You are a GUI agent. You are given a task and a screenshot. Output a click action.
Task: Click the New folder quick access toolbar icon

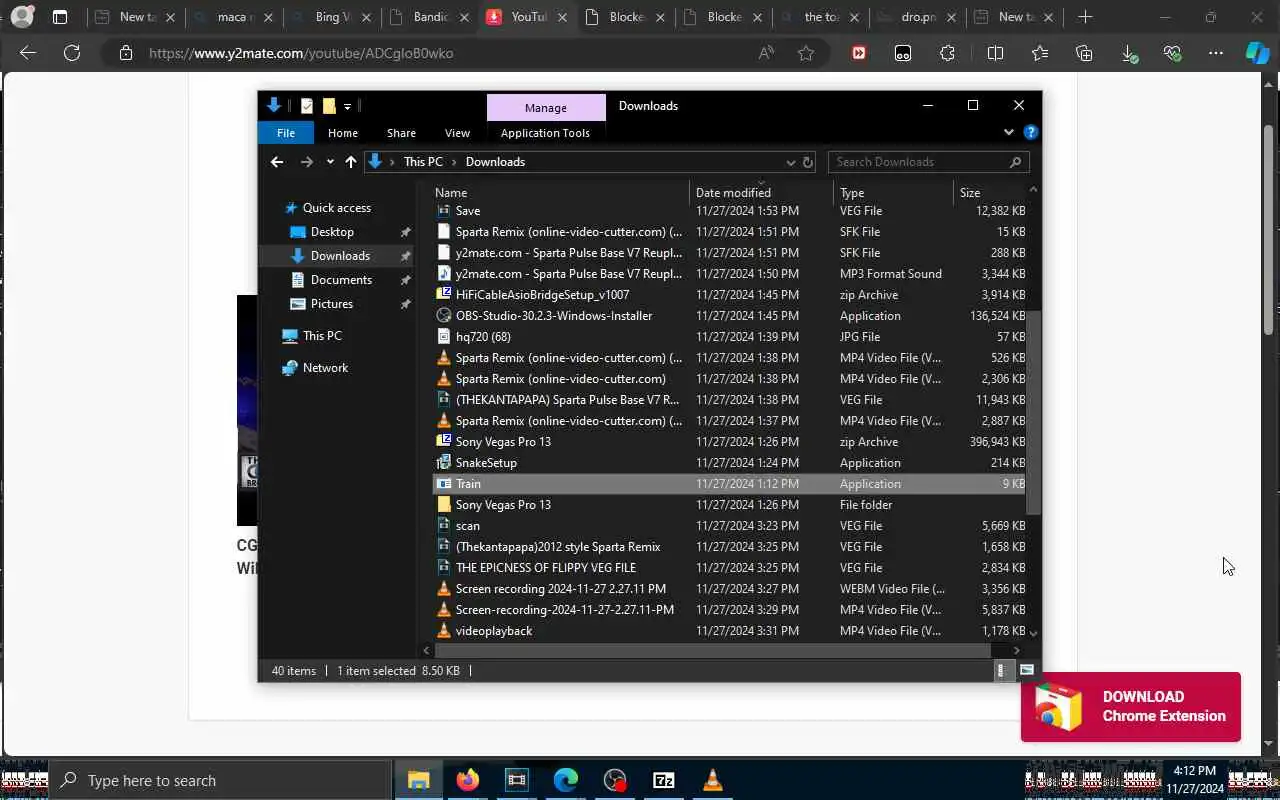tap(329, 106)
